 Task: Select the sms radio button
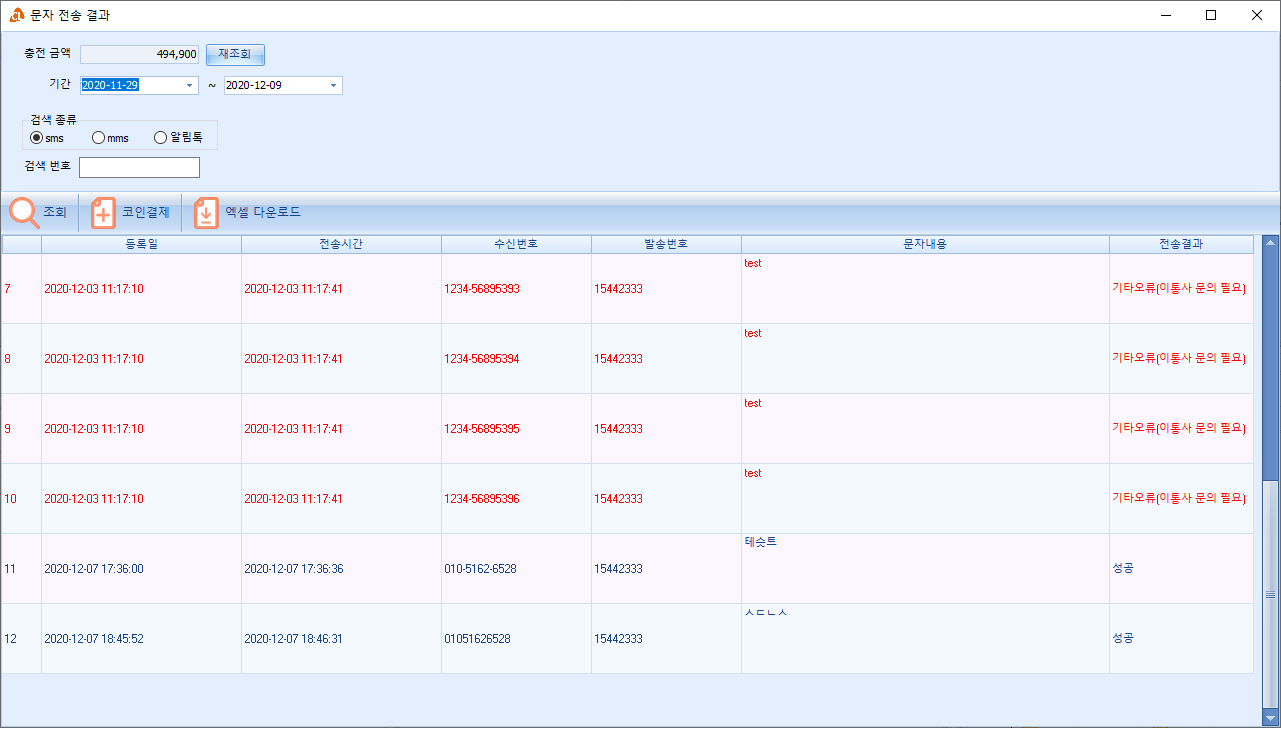[x=37, y=138]
